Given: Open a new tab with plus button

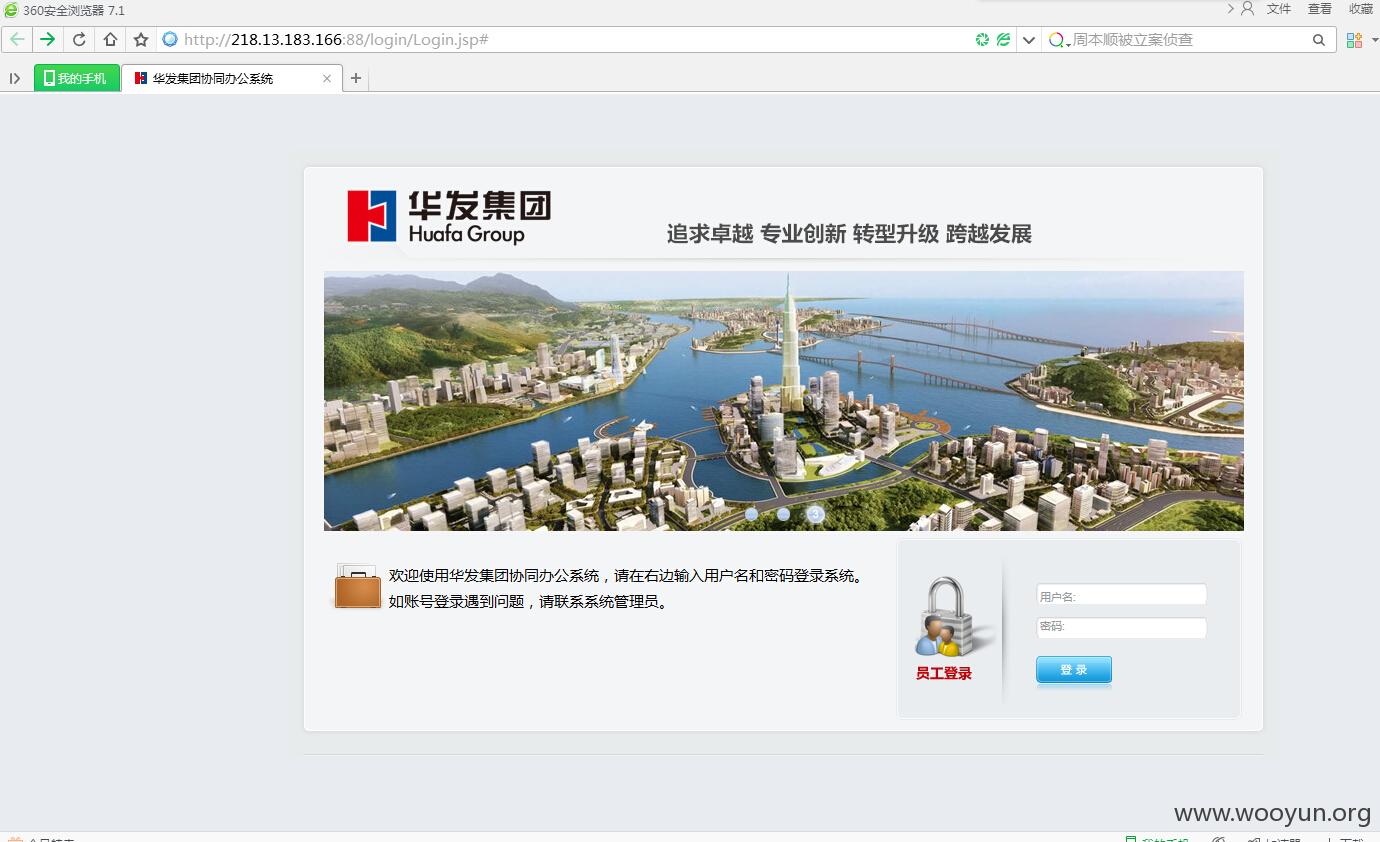Looking at the screenshot, I should click(356, 78).
